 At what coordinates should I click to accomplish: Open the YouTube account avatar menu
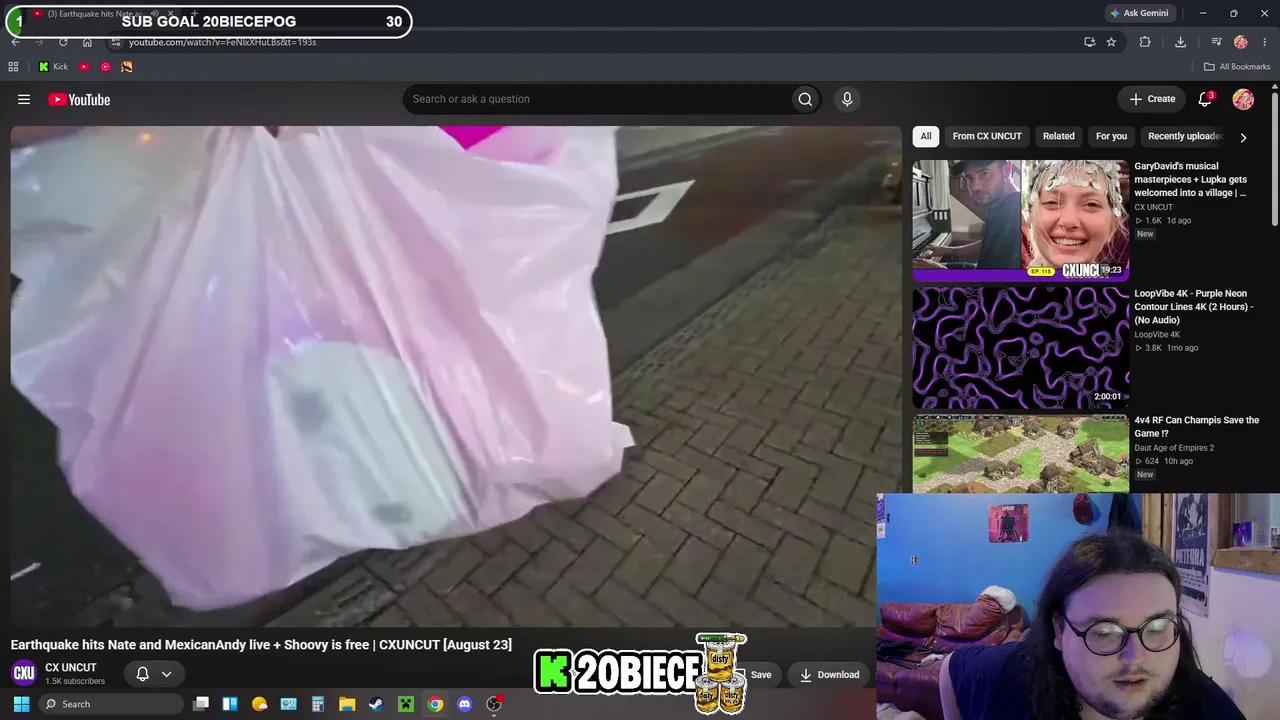click(x=1243, y=99)
